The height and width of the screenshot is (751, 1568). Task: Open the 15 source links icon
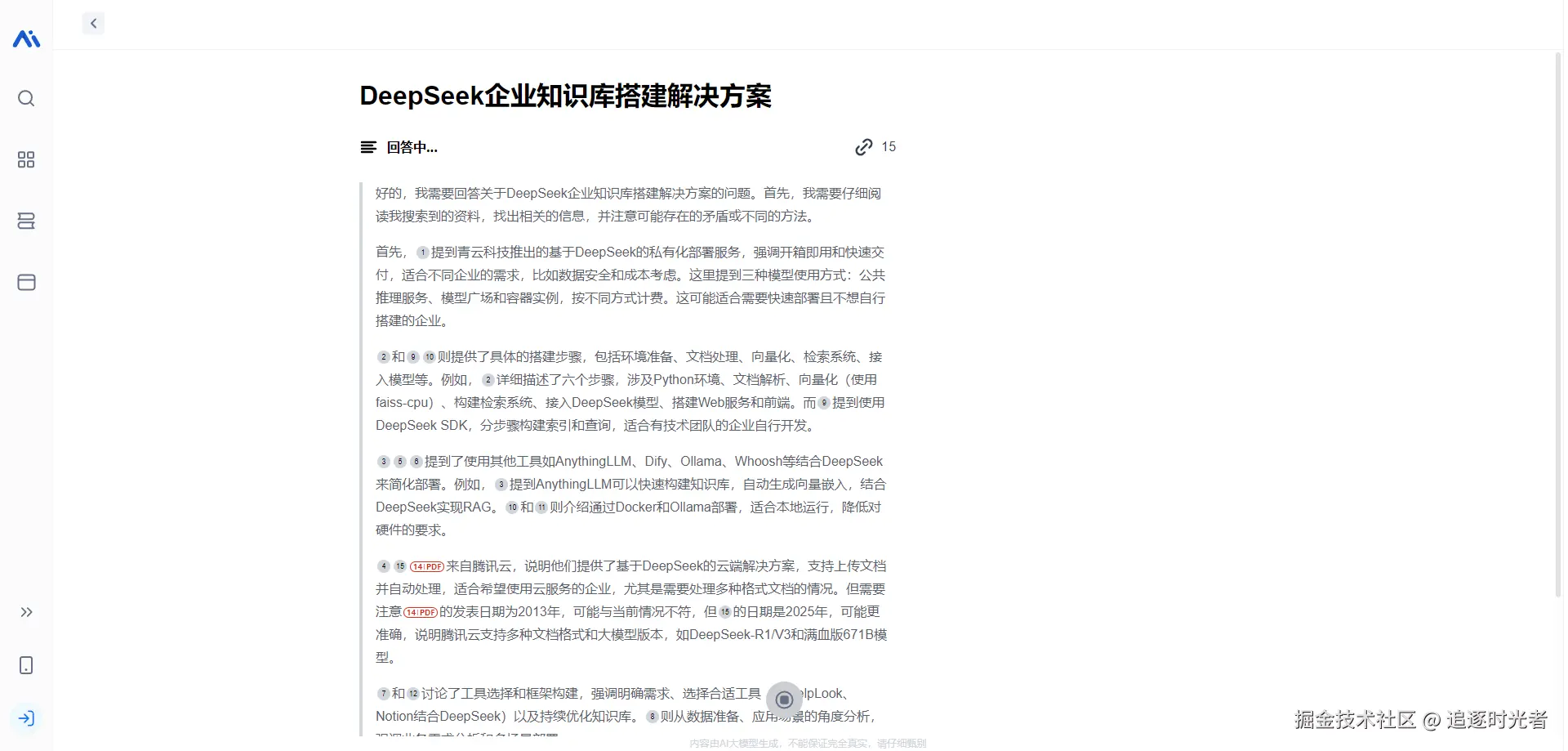863,147
